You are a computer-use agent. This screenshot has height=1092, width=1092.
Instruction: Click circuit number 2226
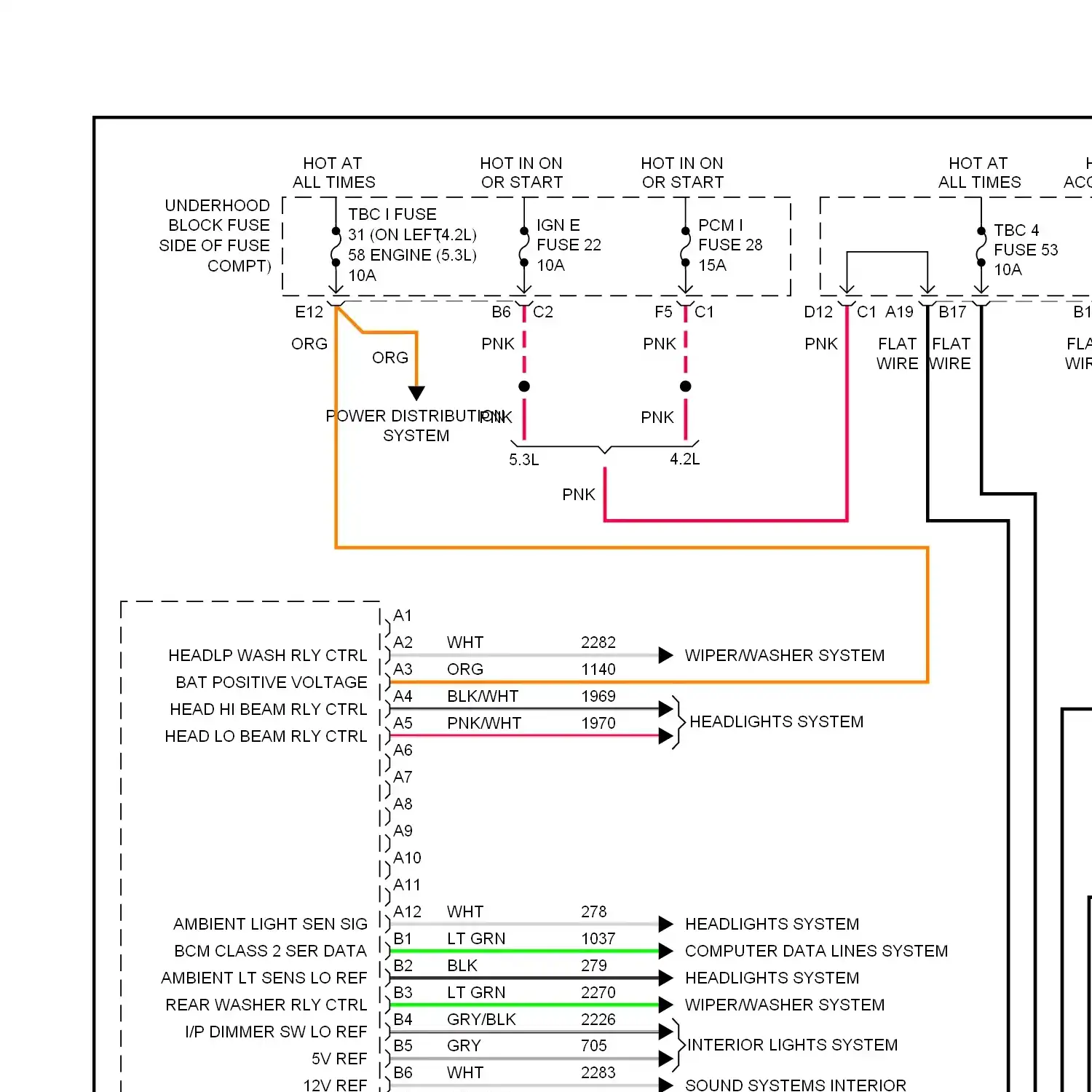pos(598,1019)
